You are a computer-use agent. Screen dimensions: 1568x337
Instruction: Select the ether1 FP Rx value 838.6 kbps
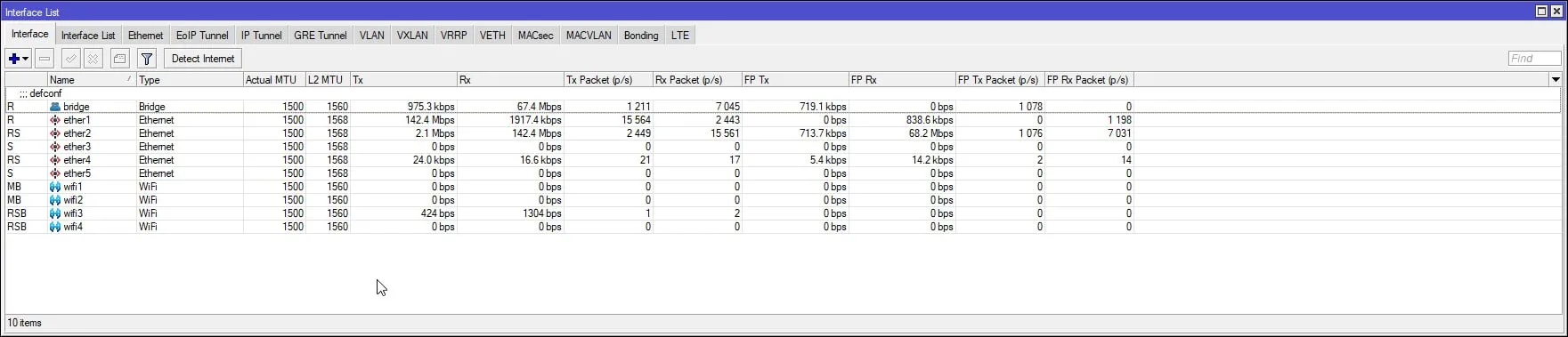[930, 120]
